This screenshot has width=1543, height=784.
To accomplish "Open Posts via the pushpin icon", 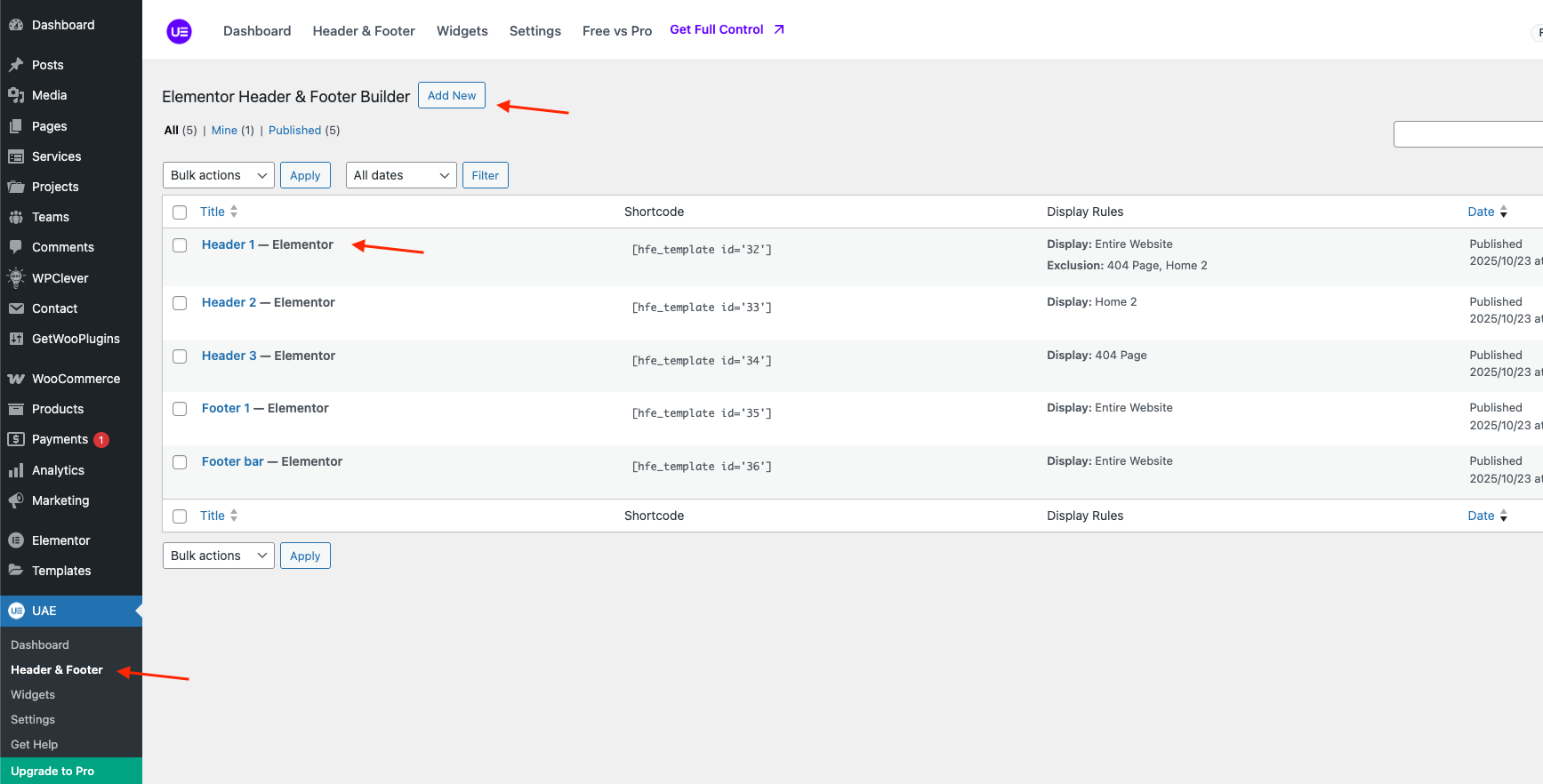I will click(16, 65).
